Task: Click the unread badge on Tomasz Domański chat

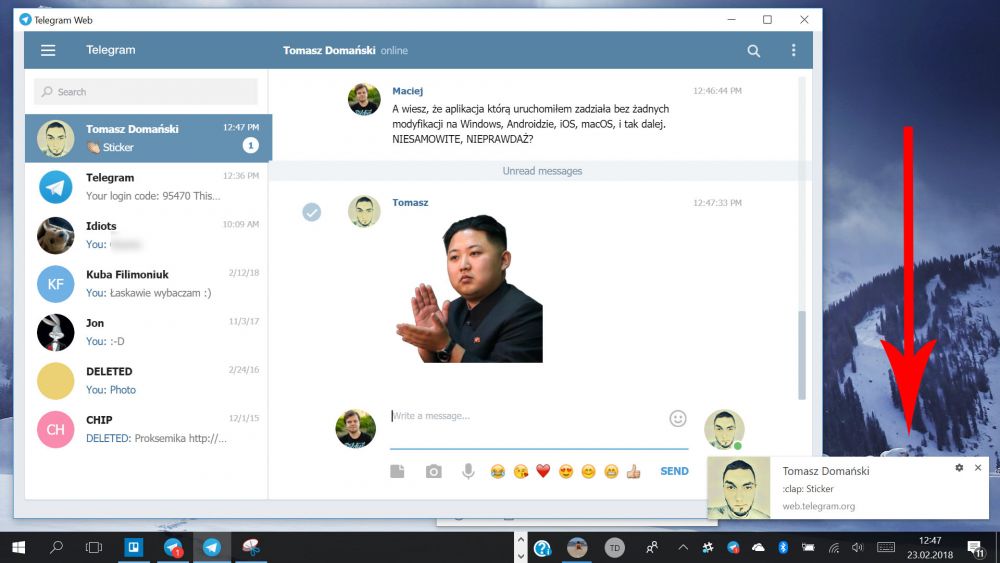Action: point(251,146)
